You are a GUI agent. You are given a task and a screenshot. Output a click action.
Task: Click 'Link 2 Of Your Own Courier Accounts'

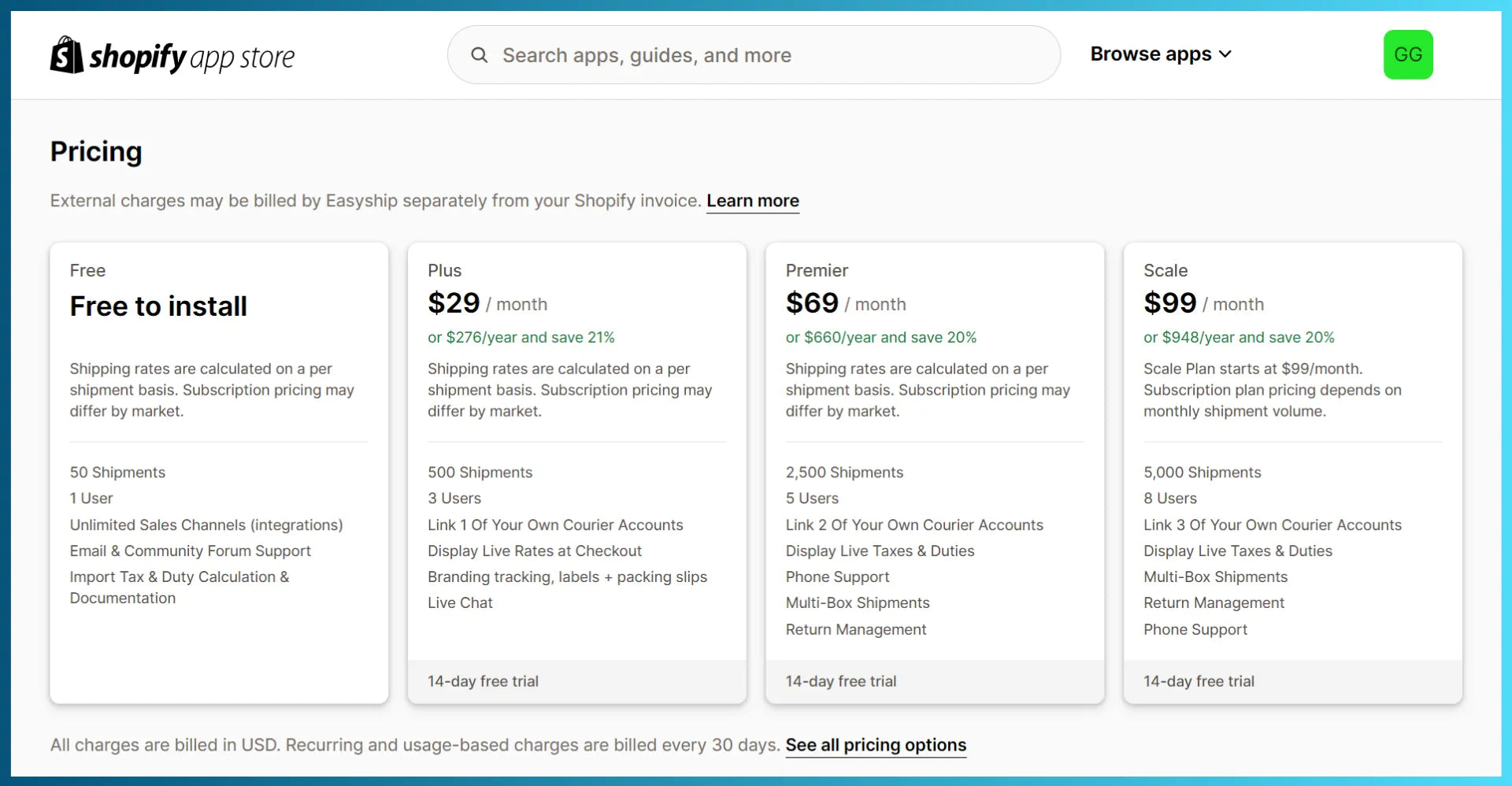(914, 525)
